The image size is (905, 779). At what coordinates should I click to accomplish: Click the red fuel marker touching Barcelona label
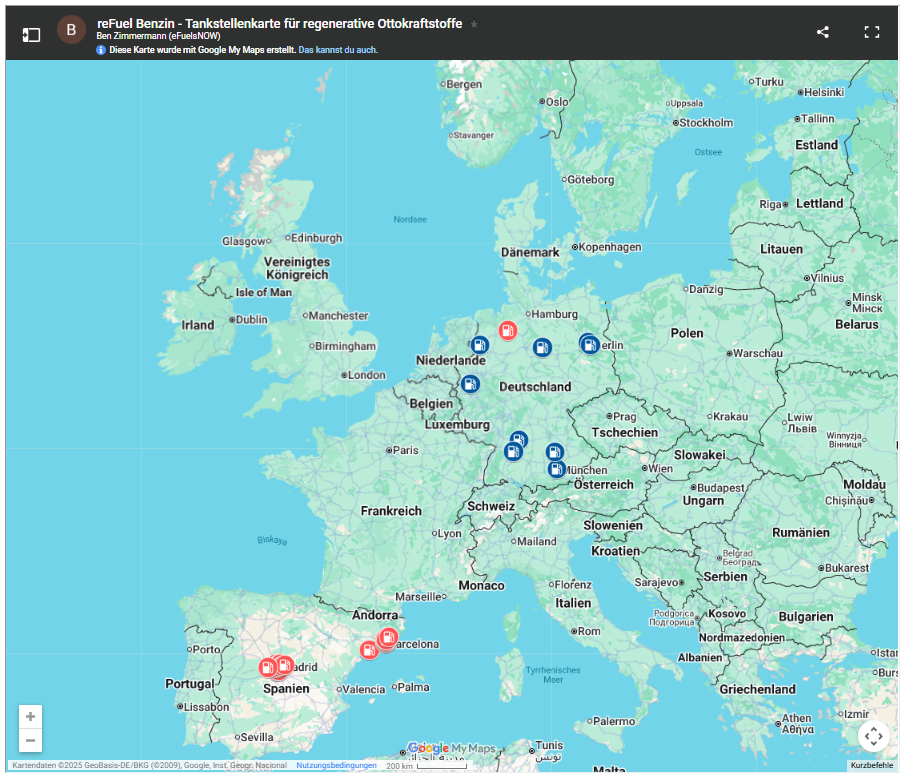pyautogui.click(x=389, y=637)
